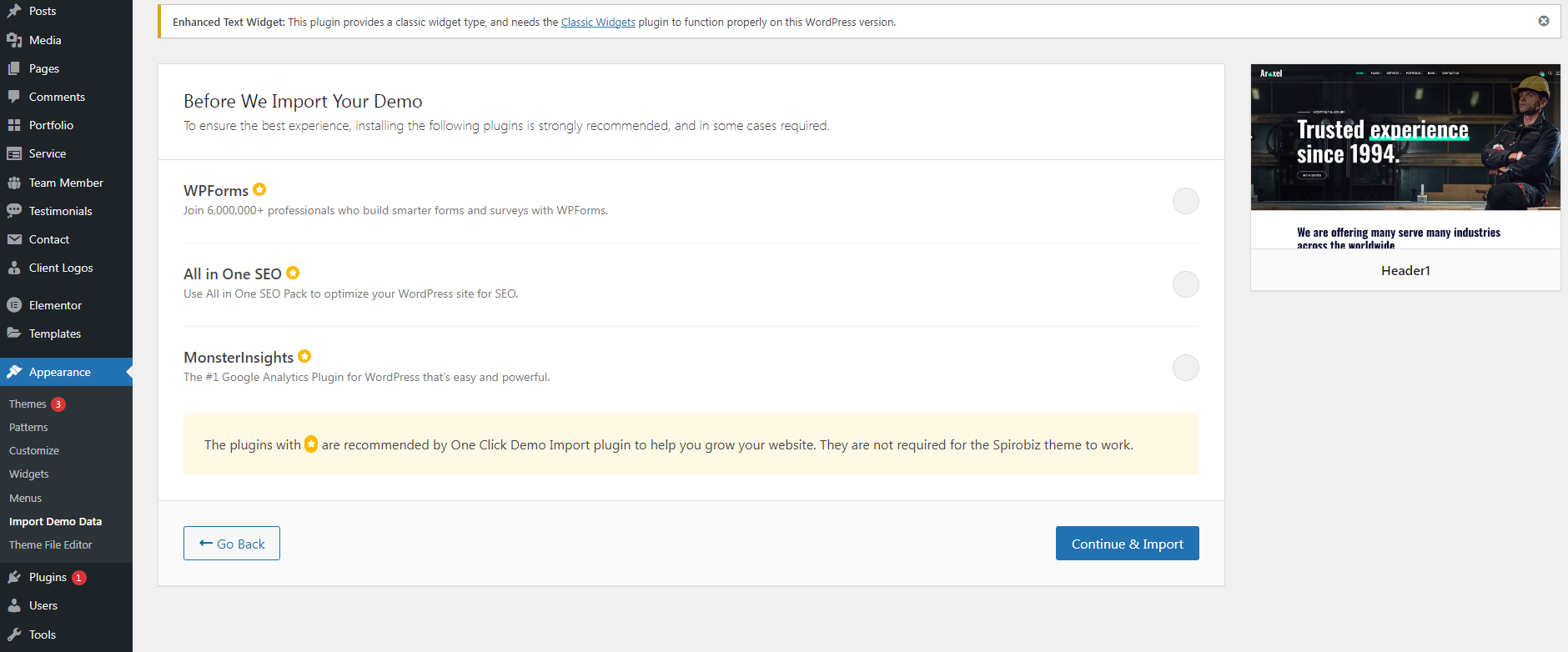Viewport: 1568px width, 652px height.
Task: Click the Elementor logo icon
Action: (14, 305)
